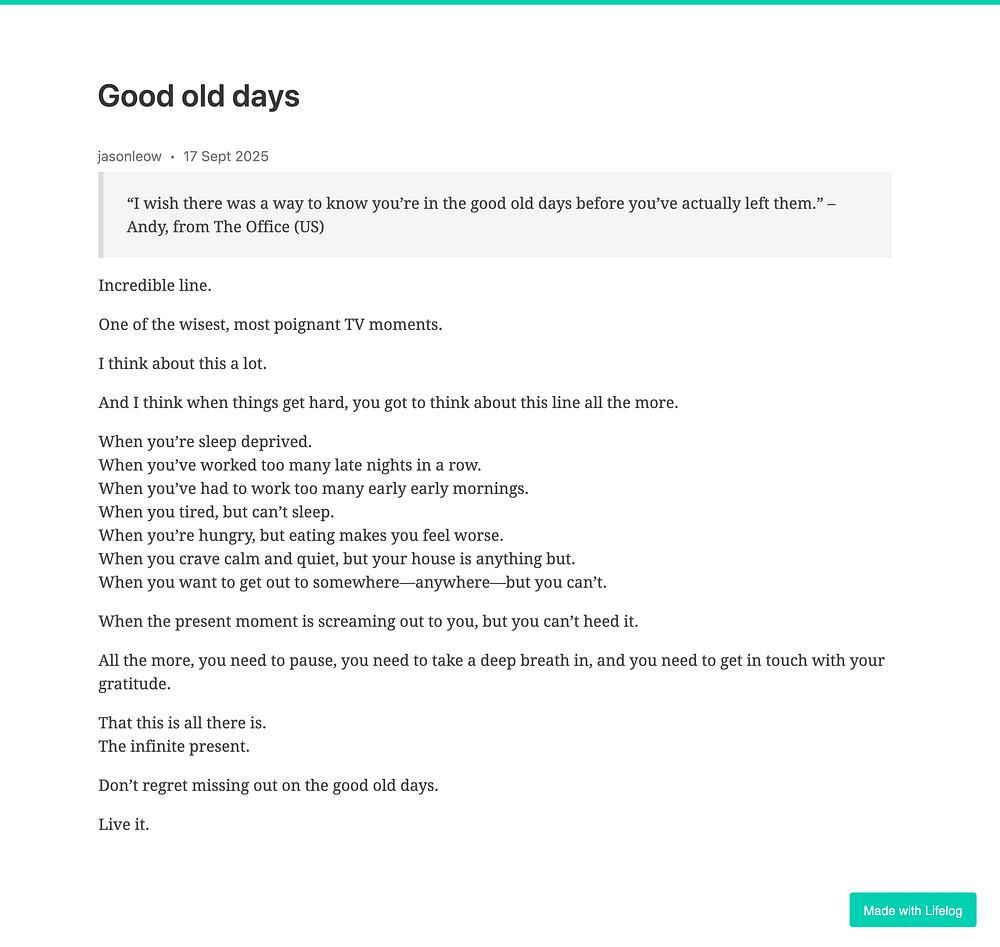Click the 'Don't regret missing out' sentence
1000x947 pixels.
[268, 786]
